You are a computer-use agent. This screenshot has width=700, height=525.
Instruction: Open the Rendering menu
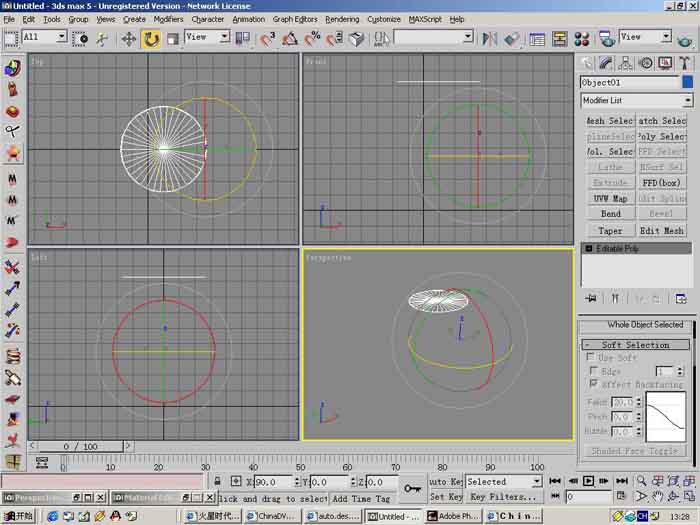point(342,19)
